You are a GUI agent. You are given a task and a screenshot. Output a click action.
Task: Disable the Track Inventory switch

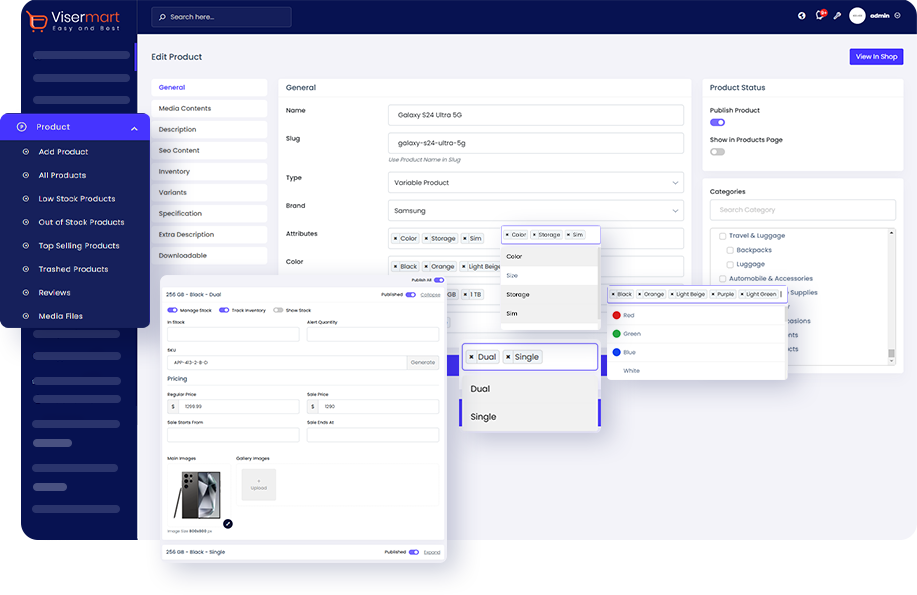224,310
